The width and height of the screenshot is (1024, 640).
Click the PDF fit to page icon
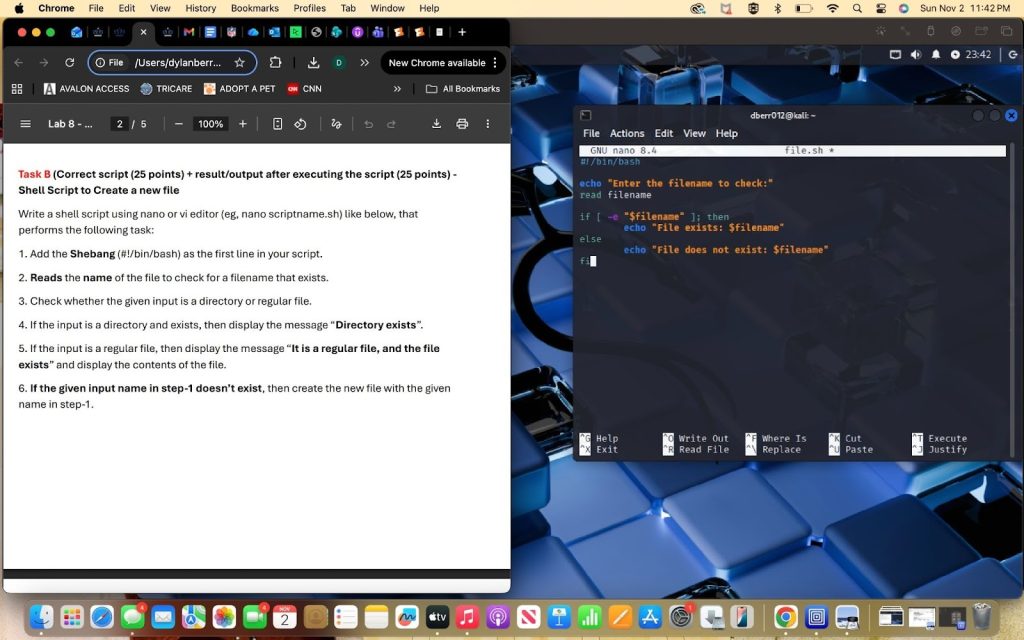pos(277,124)
